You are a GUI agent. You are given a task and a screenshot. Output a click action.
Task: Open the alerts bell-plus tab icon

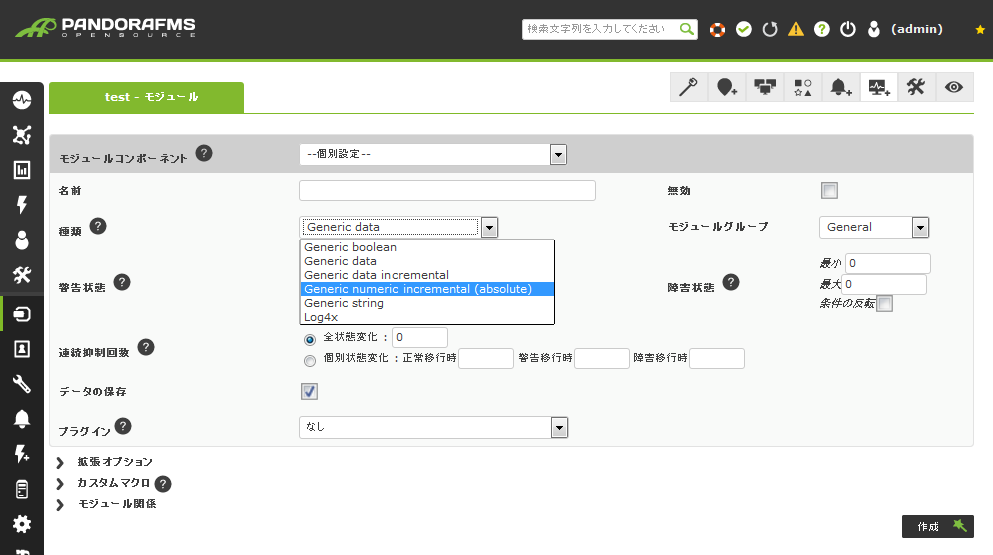click(841, 87)
